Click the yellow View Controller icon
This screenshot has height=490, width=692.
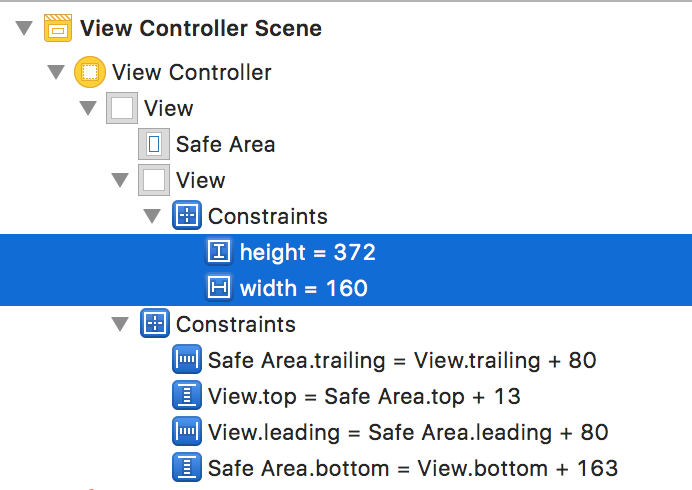[90, 72]
